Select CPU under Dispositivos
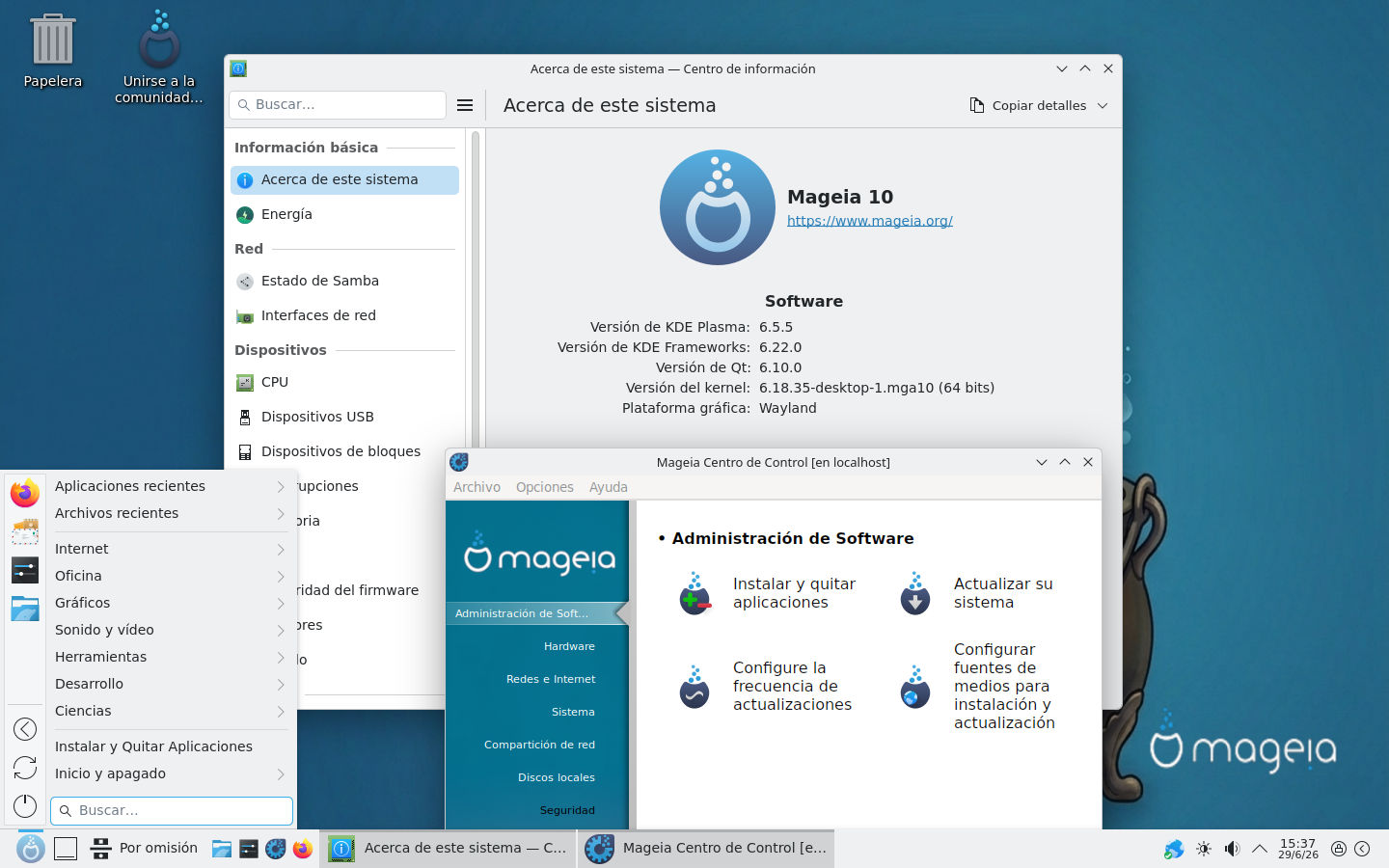 coord(344,382)
